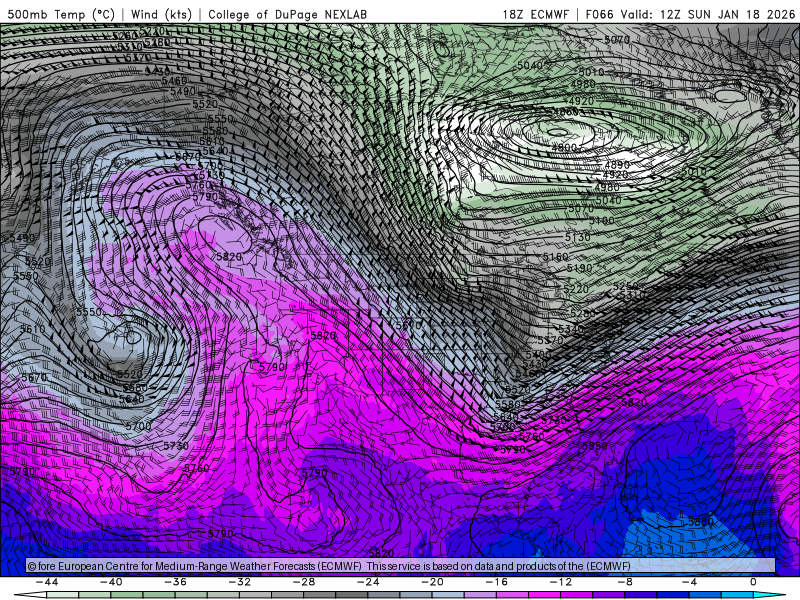Click the -8 color scale label
This screenshot has width=800, height=600.
pyautogui.click(x=626, y=582)
